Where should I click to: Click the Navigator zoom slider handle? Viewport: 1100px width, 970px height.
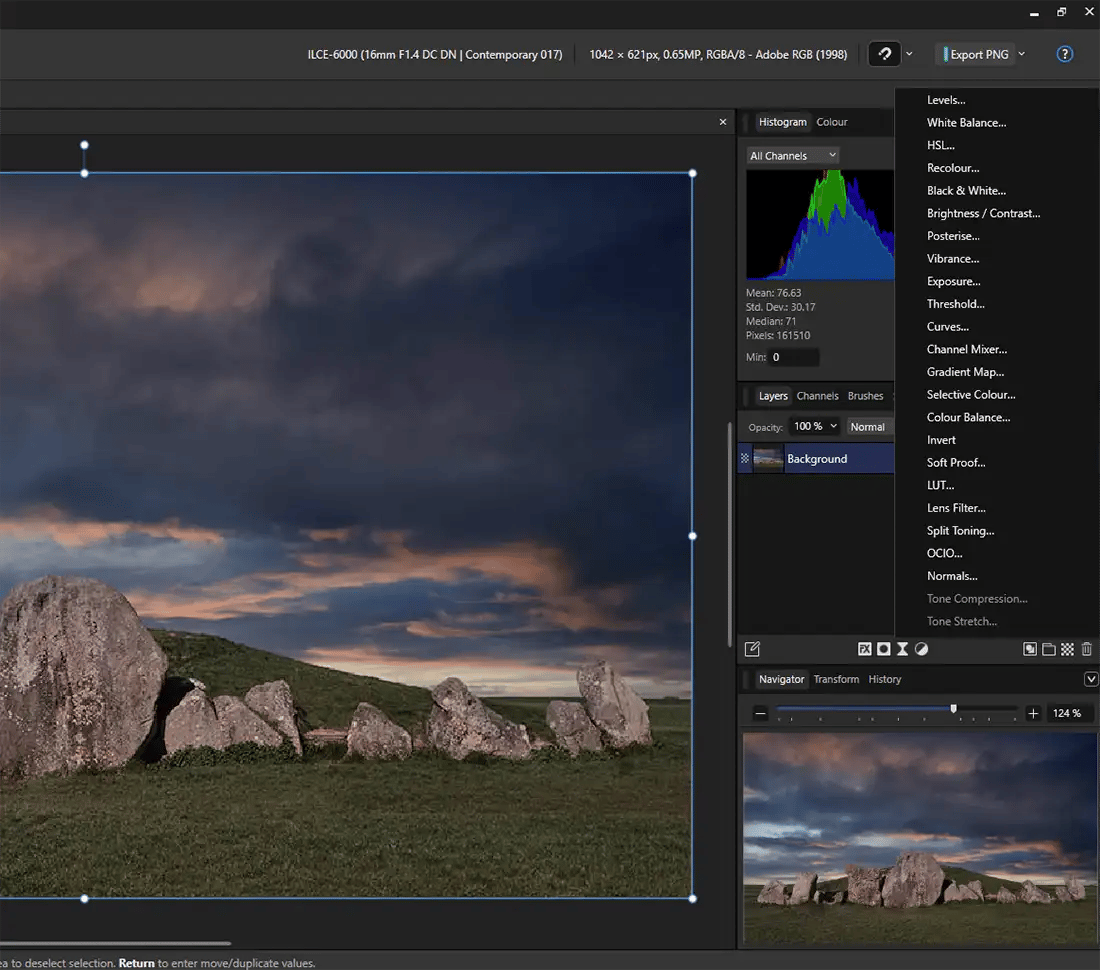coord(953,709)
